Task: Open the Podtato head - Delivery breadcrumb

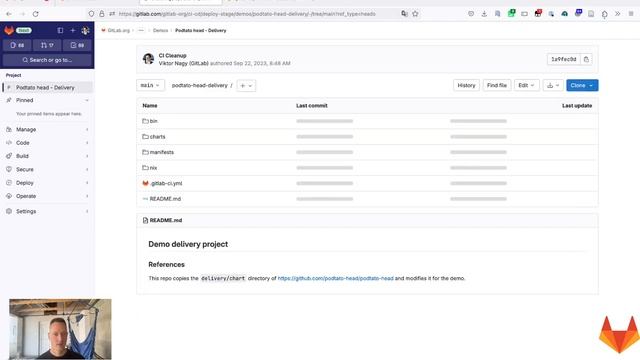Action: pos(200,31)
